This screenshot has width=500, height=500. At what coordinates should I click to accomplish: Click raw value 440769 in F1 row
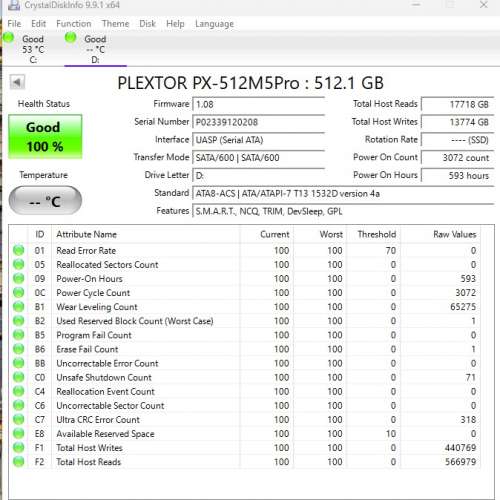[x=461, y=448]
